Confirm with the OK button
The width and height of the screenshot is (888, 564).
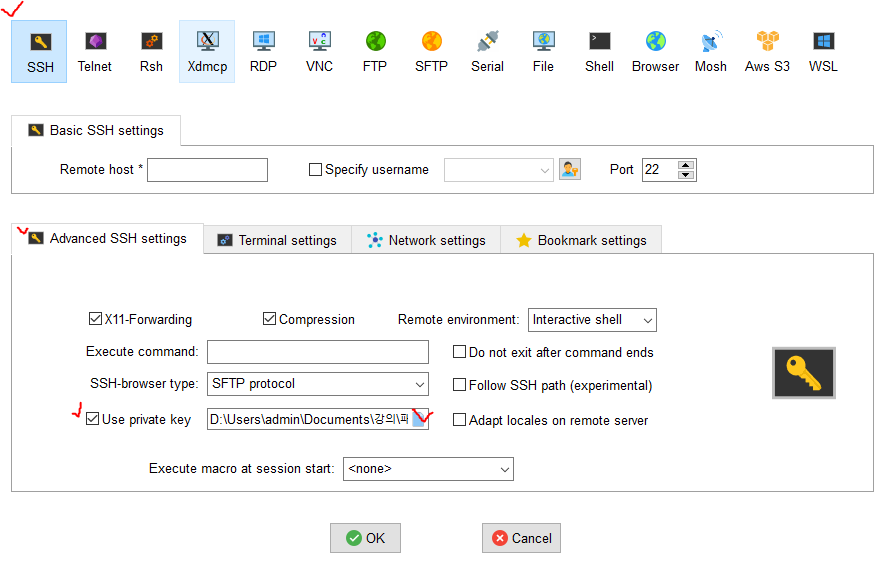(x=365, y=538)
